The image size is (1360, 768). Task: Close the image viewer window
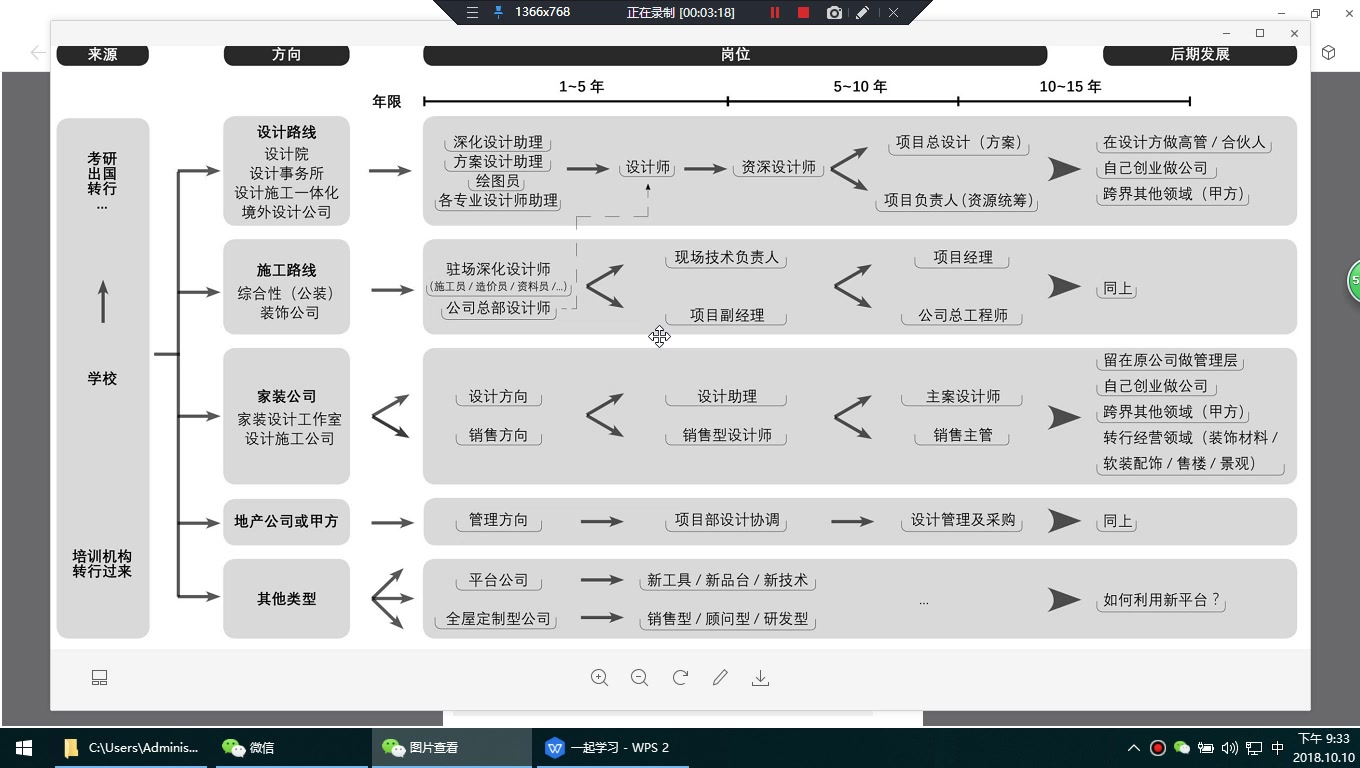click(x=1294, y=33)
